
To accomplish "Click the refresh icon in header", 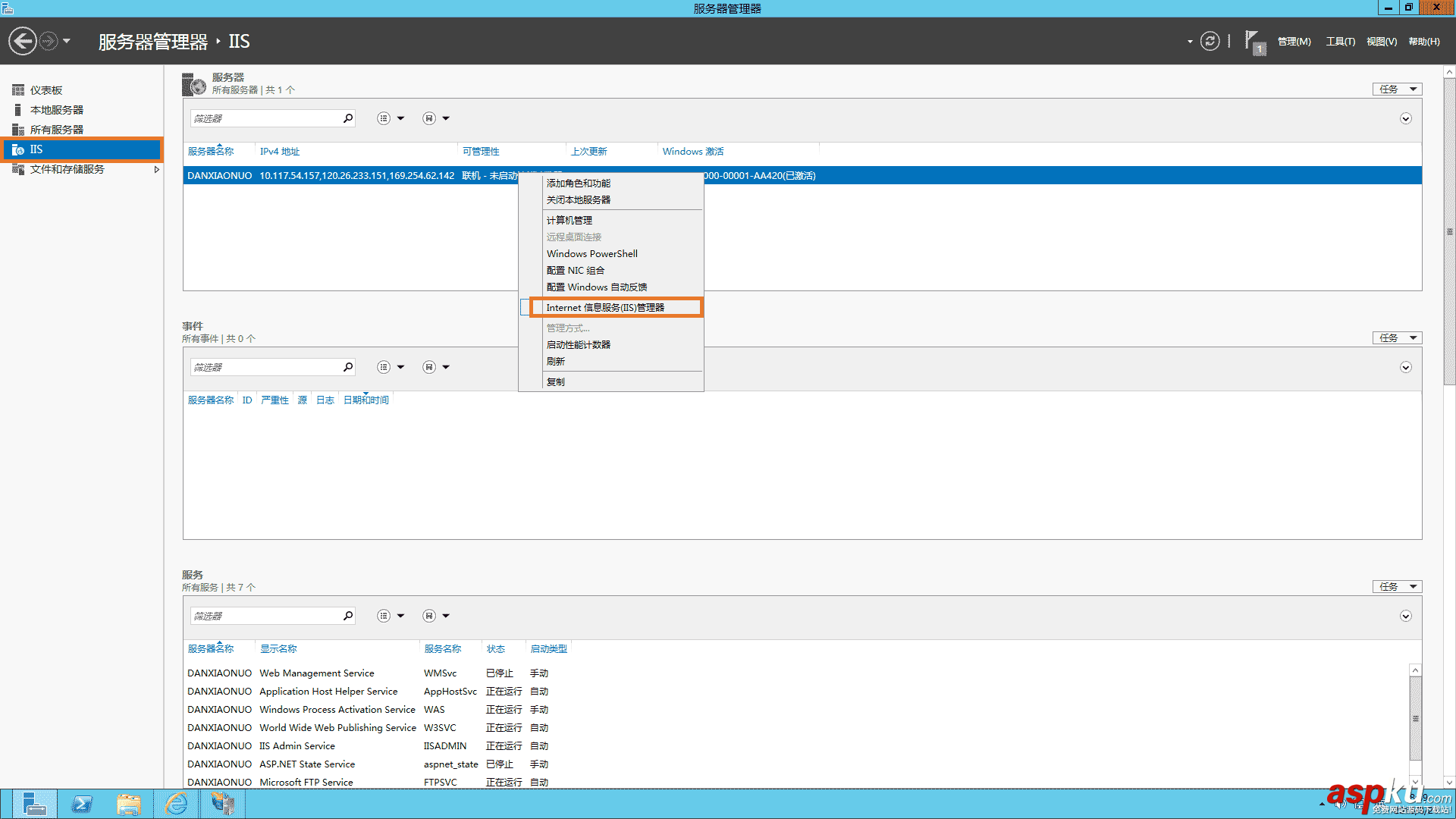I will click(1210, 41).
